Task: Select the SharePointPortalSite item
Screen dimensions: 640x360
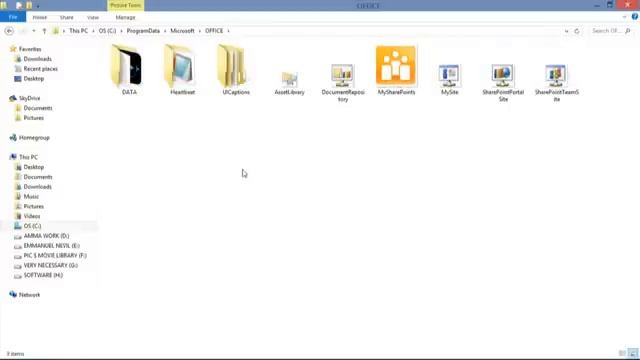Action: [x=503, y=83]
